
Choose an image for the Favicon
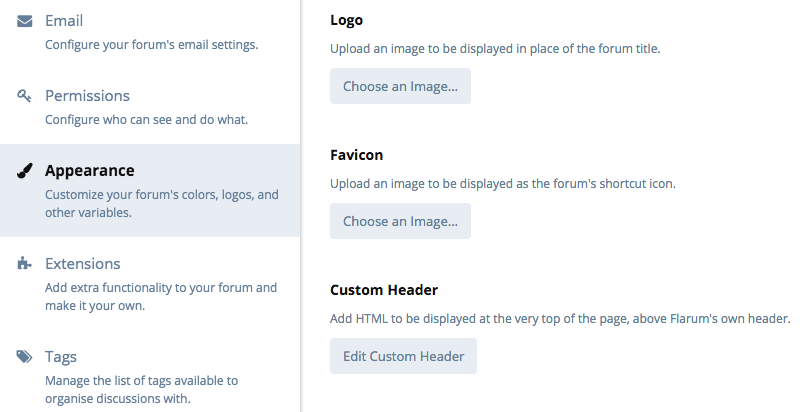tap(400, 221)
